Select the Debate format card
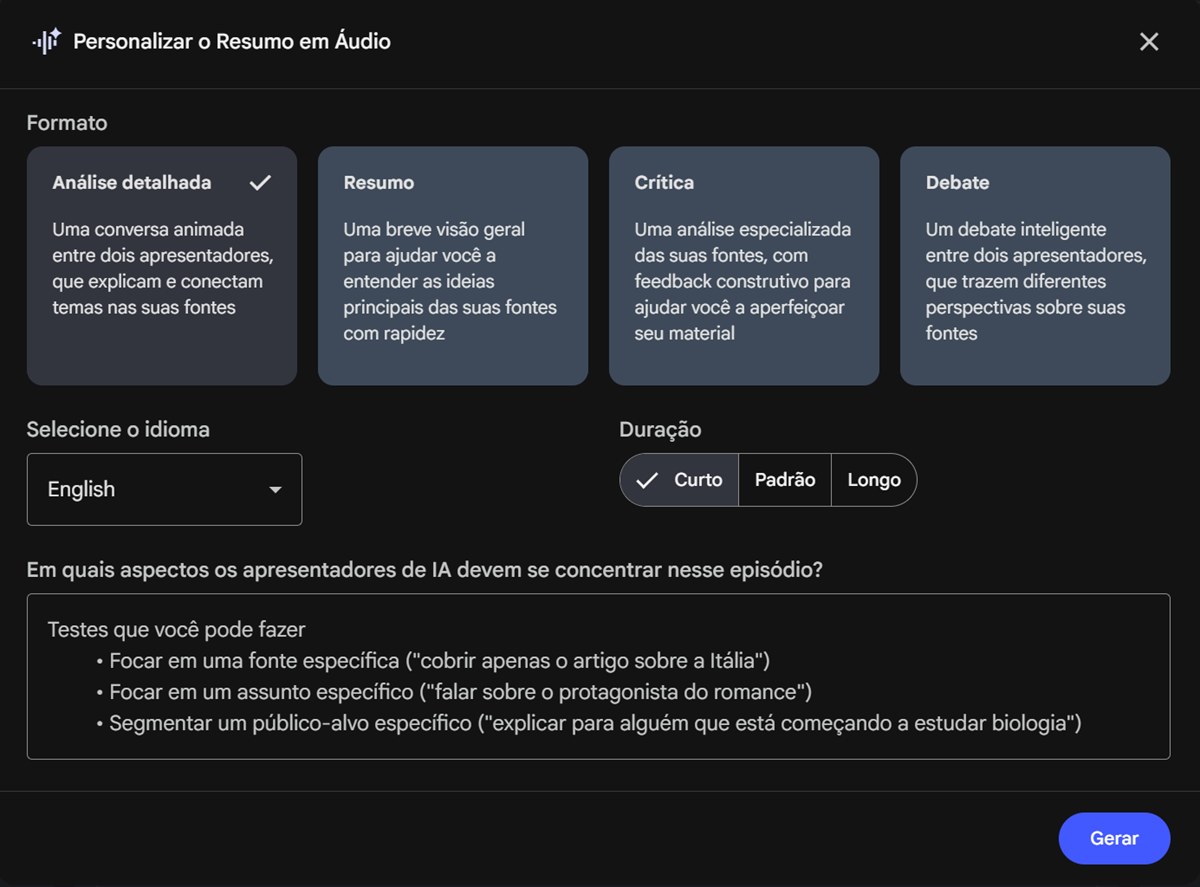Image resolution: width=1200 pixels, height=887 pixels. (1035, 265)
